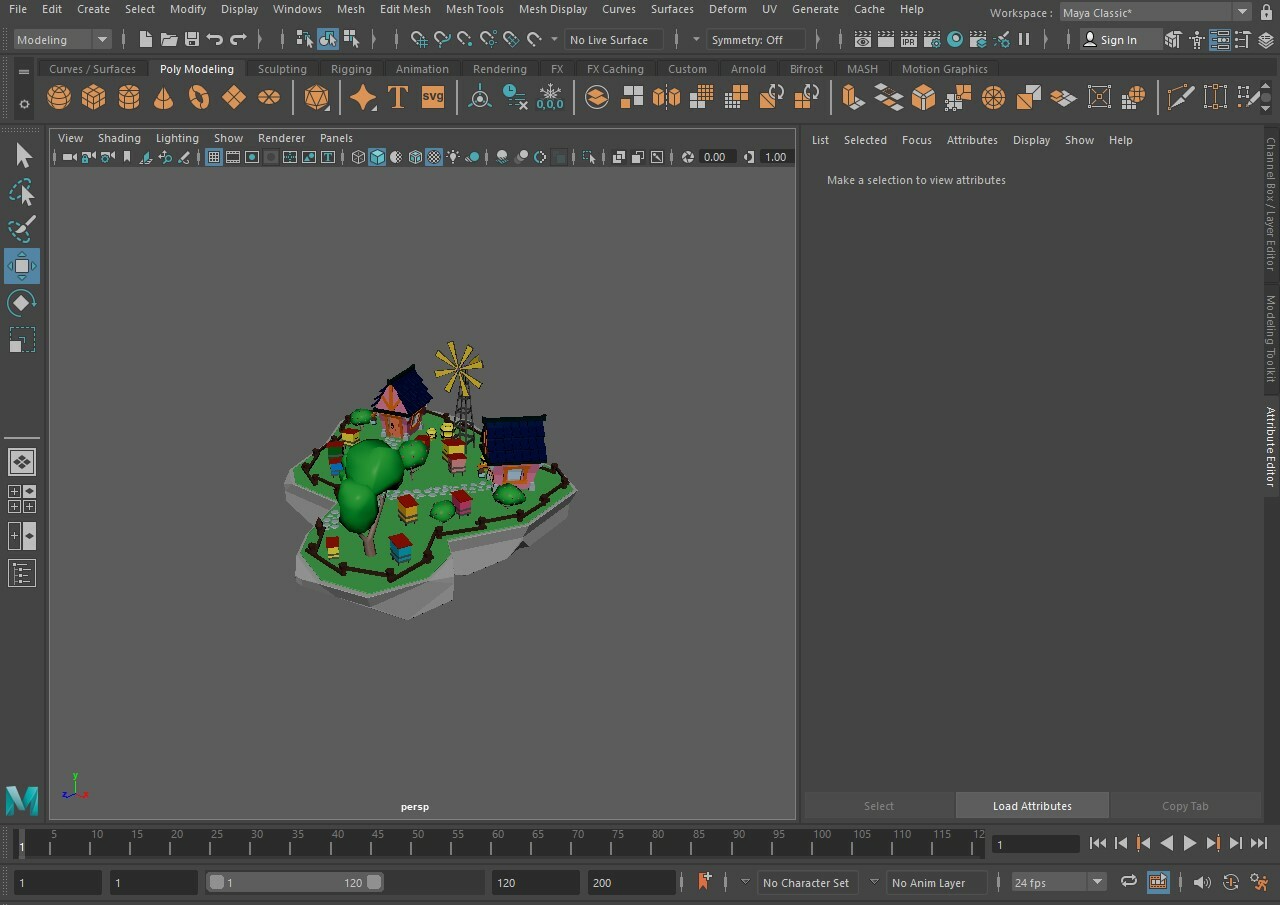Click the polygon Type text tool
Viewport: 1280px width, 905px height.
pos(397,97)
